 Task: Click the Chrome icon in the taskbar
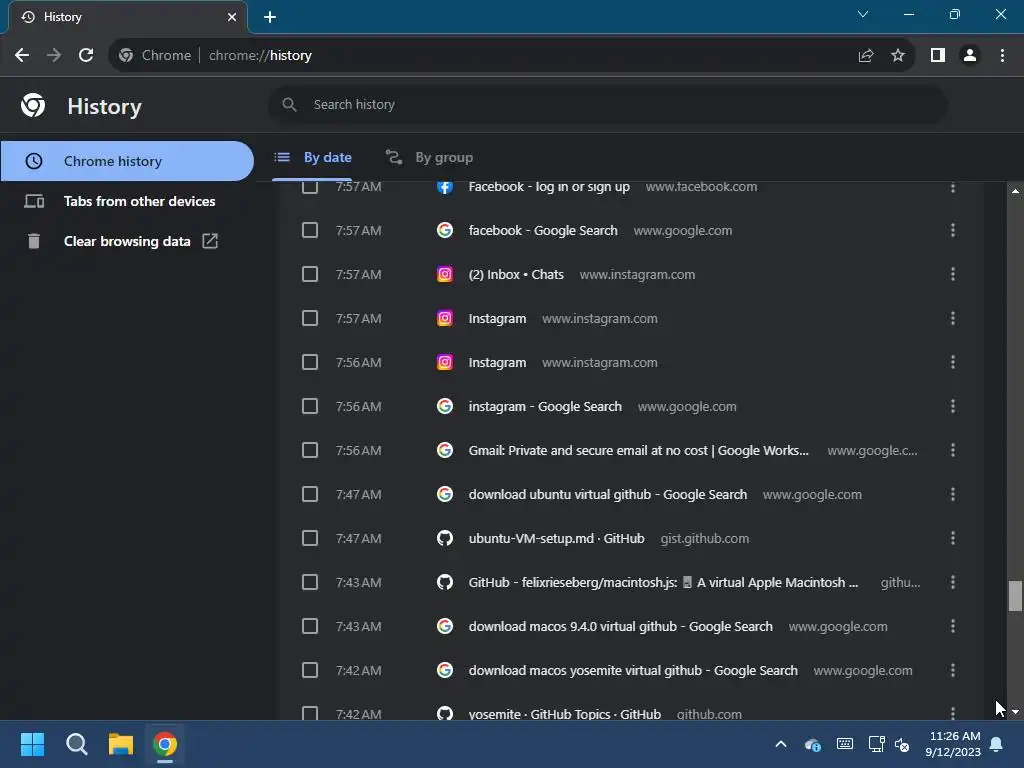click(165, 744)
